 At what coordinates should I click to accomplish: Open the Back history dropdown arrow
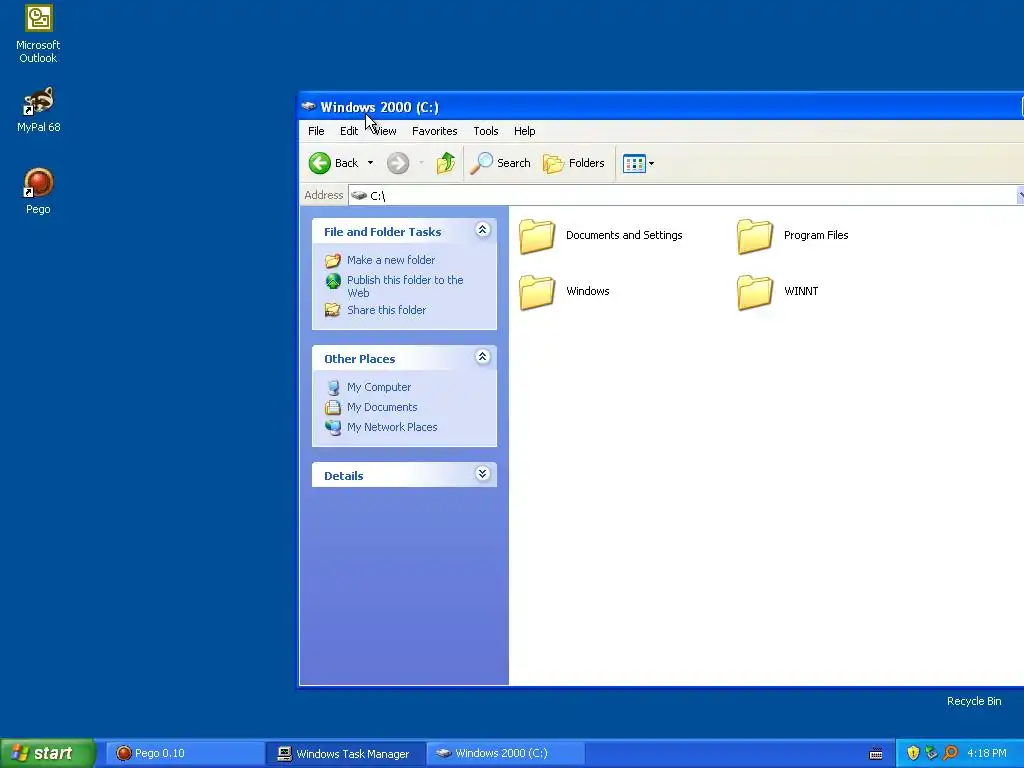[x=370, y=163]
